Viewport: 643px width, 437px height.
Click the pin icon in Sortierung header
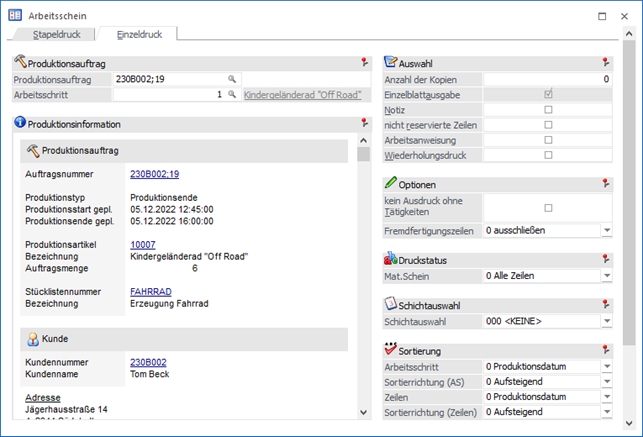606,351
